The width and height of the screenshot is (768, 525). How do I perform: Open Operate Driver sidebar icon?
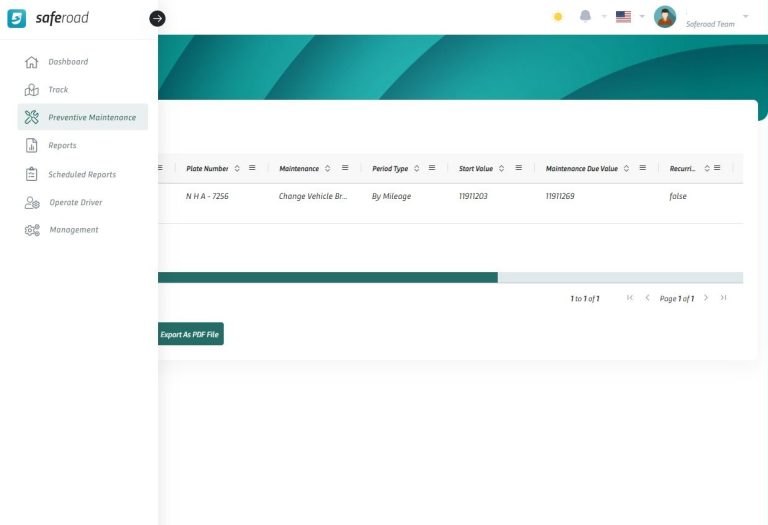(31, 203)
